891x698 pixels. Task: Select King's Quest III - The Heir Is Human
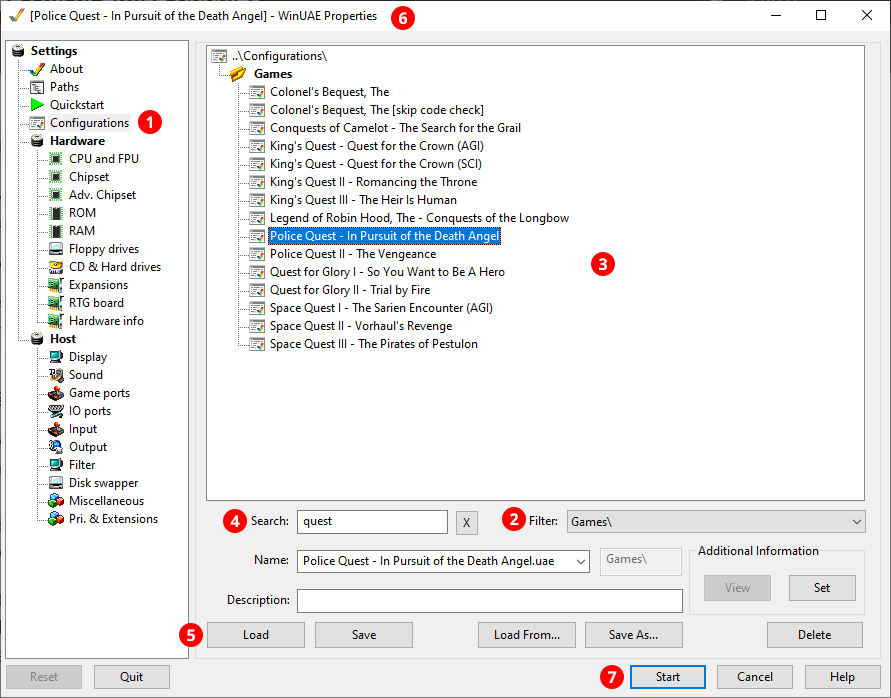point(363,200)
